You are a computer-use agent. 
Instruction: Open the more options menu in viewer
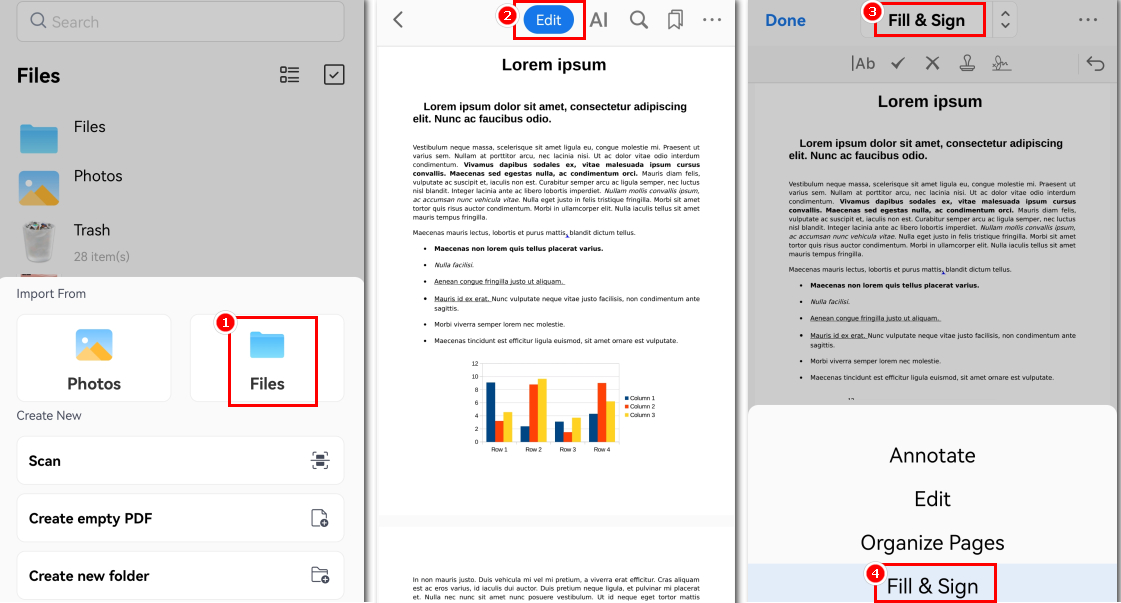(x=712, y=20)
